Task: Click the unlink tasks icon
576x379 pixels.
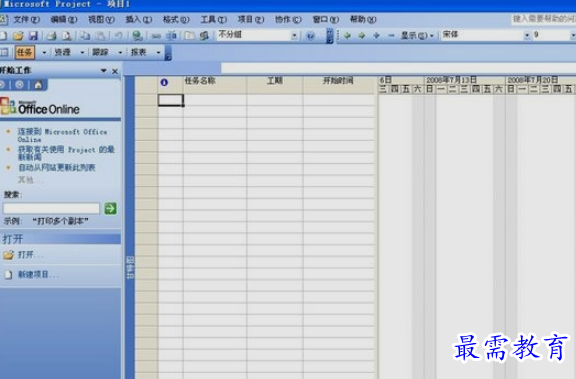Action: (171, 36)
